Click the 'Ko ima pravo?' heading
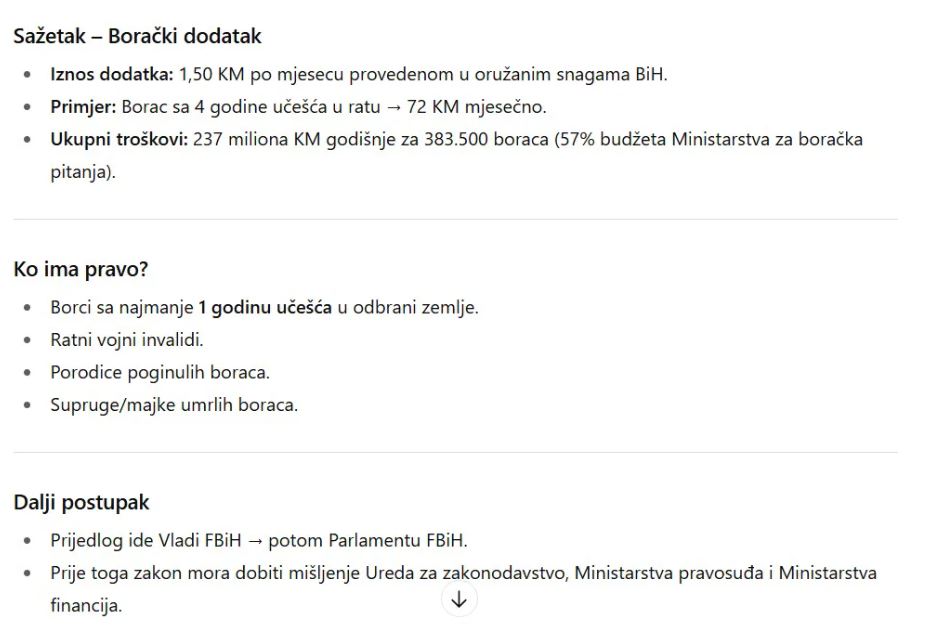Viewport: 927px width, 640px height. 80,269
